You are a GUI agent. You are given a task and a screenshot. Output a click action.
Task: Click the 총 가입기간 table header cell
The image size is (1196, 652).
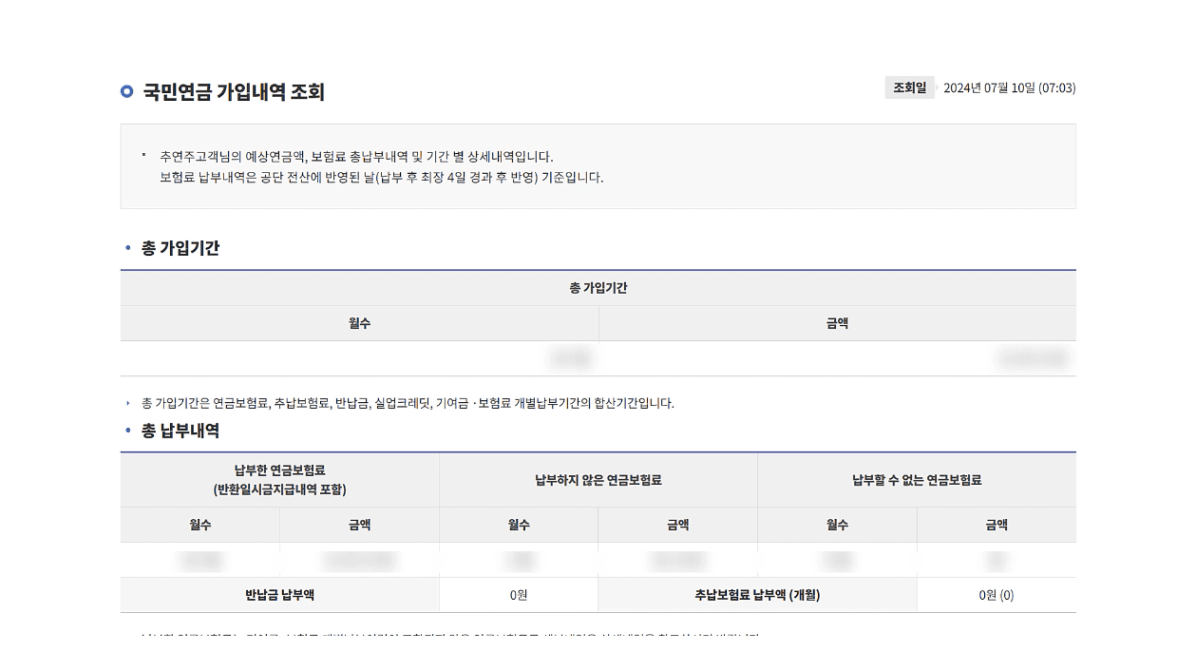click(598, 288)
